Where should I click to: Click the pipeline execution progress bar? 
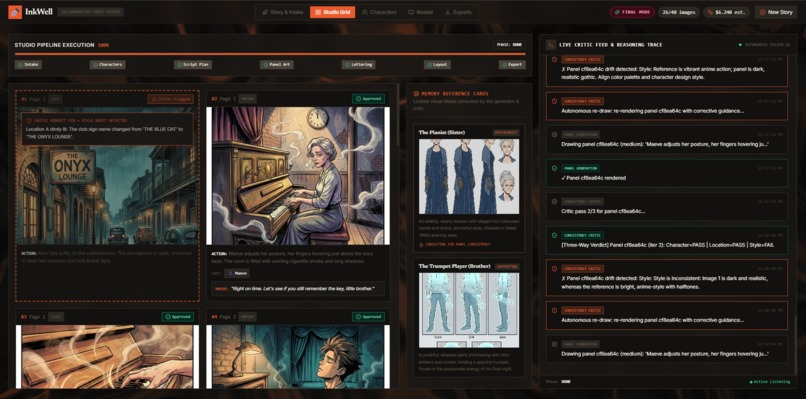click(270, 54)
